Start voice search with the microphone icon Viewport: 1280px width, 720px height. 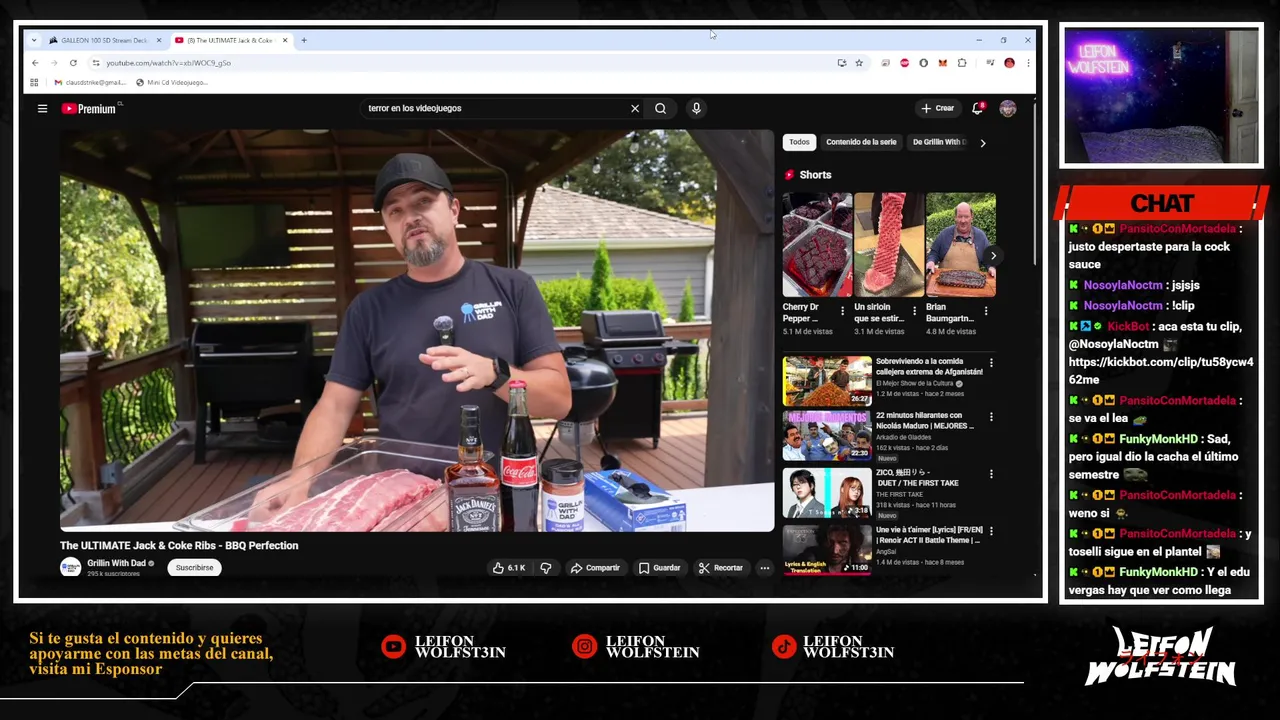(696, 108)
